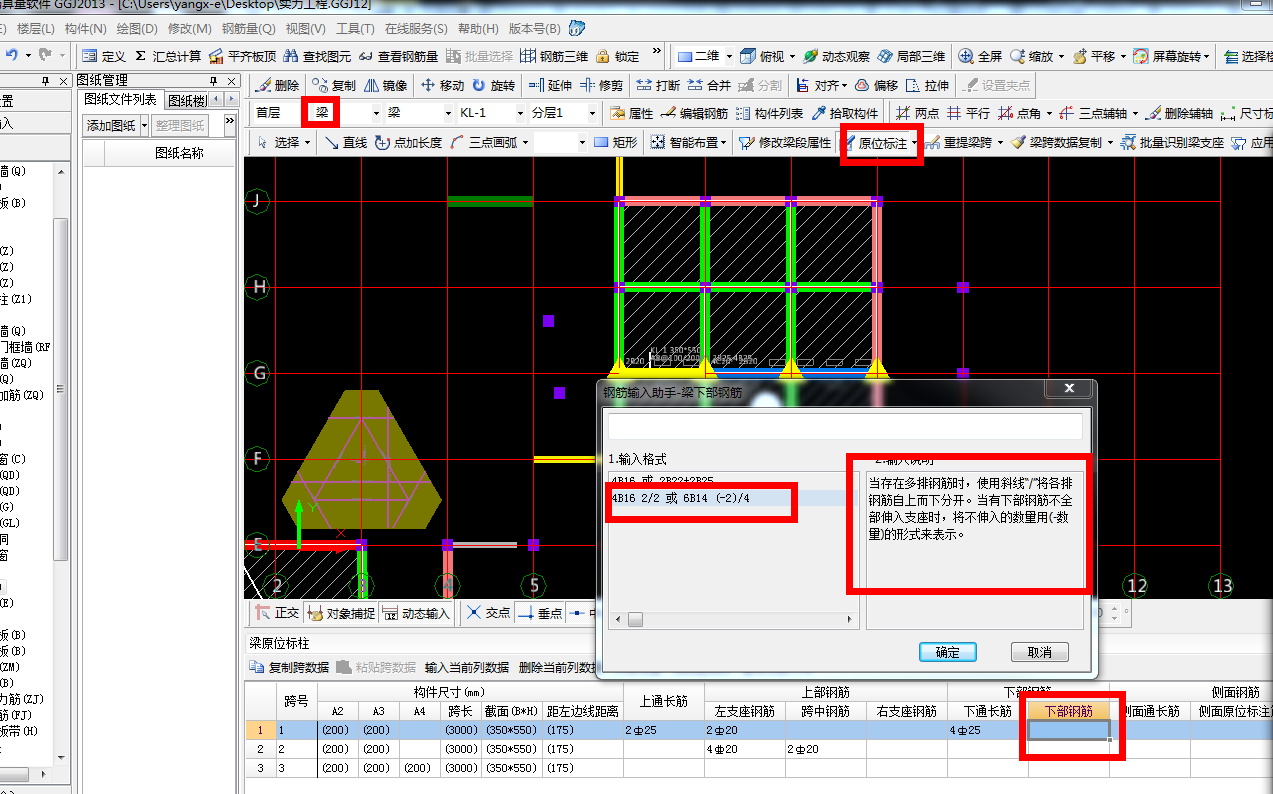Viewport: 1273px width, 794px height.
Task: Select the 直线 line drawing tool
Action: pyautogui.click(x=346, y=142)
